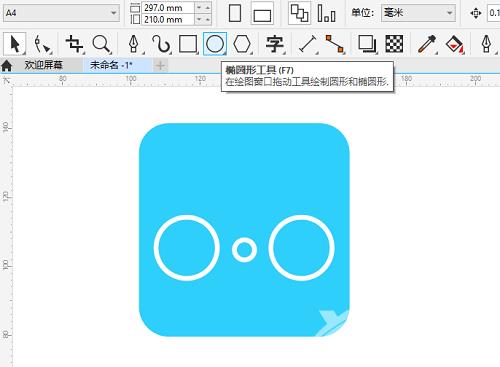This screenshot has width=500, height=367.
Task: Select the Pick (arrow) tool
Action: tap(15, 44)
